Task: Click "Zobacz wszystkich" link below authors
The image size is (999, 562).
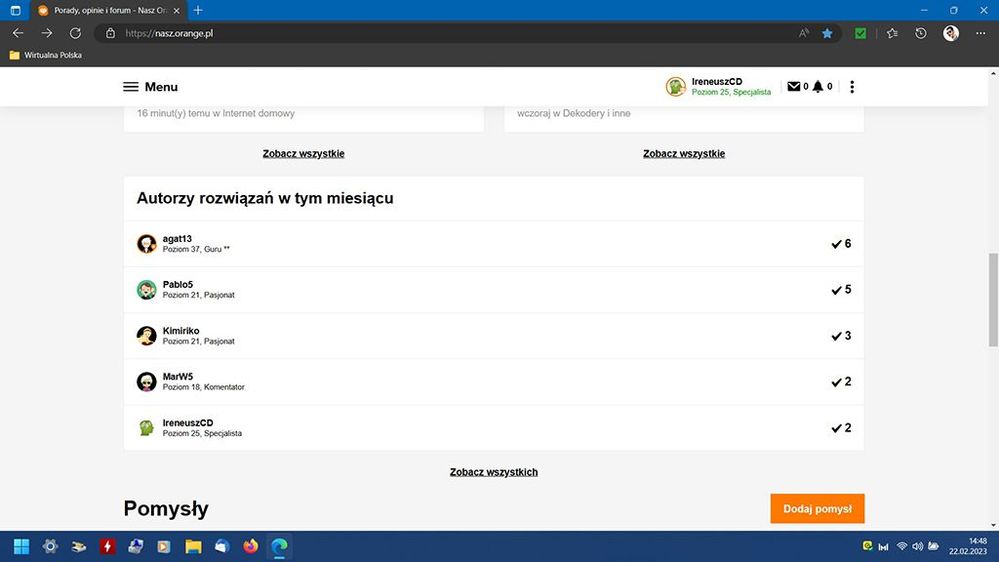Action: click(494, 472)
